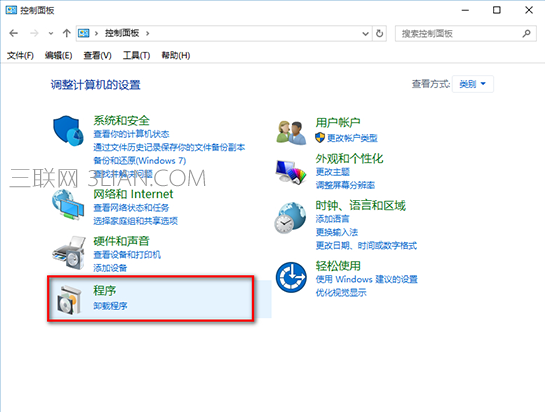Click the title bar 控制面板 window icon
This screenshot has height=412, width=545.
click(11, 10)
